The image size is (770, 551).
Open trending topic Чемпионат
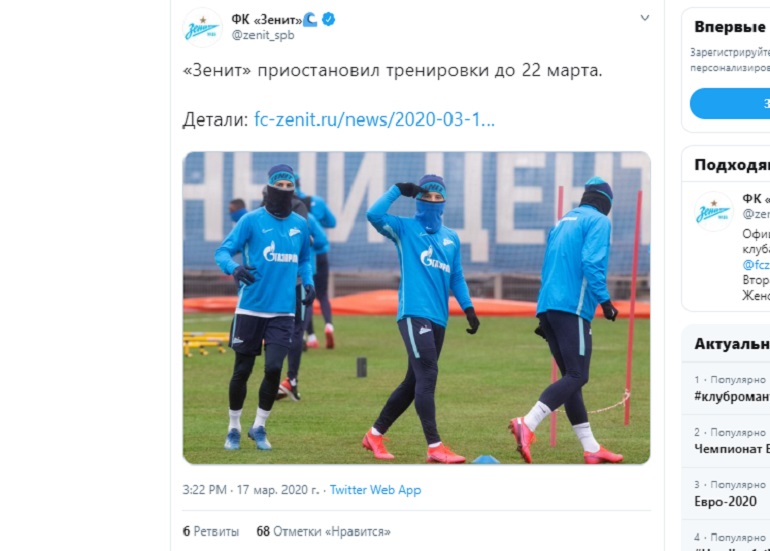coord(732,449)
